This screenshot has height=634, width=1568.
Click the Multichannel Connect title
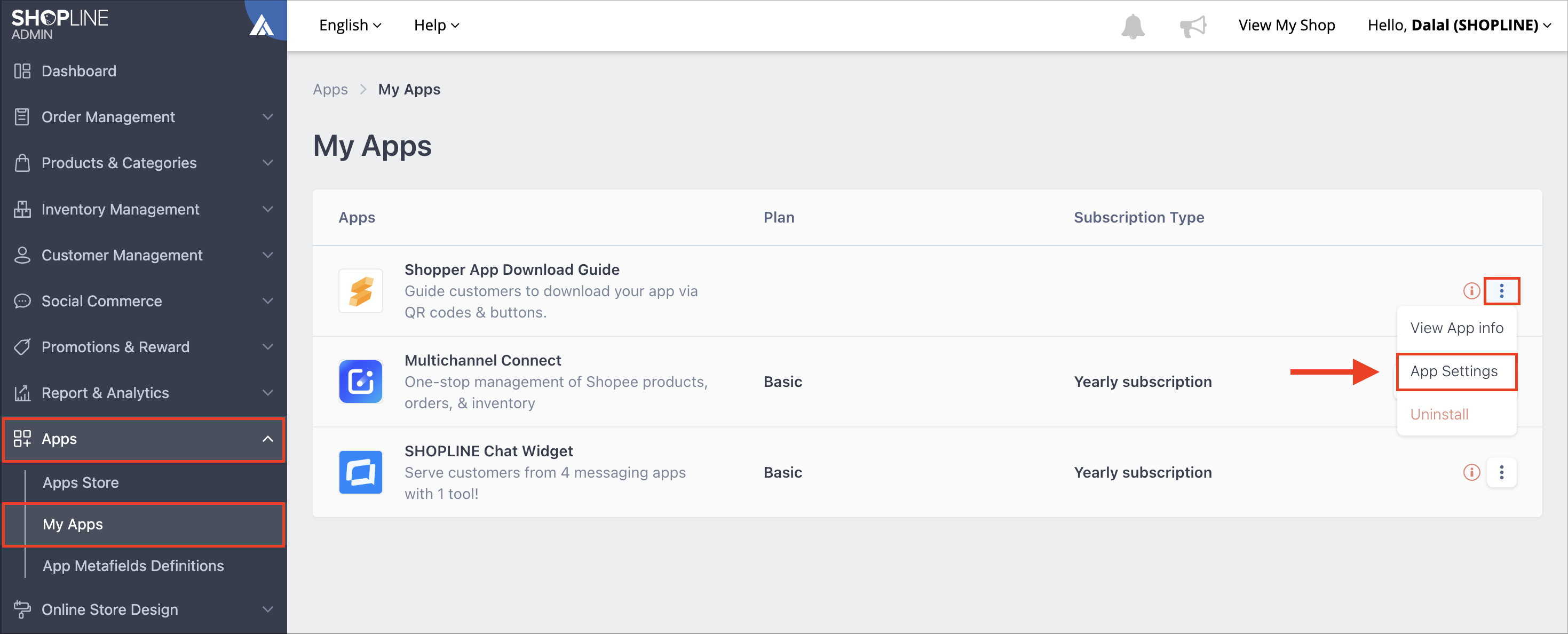[x=482, y=360]
